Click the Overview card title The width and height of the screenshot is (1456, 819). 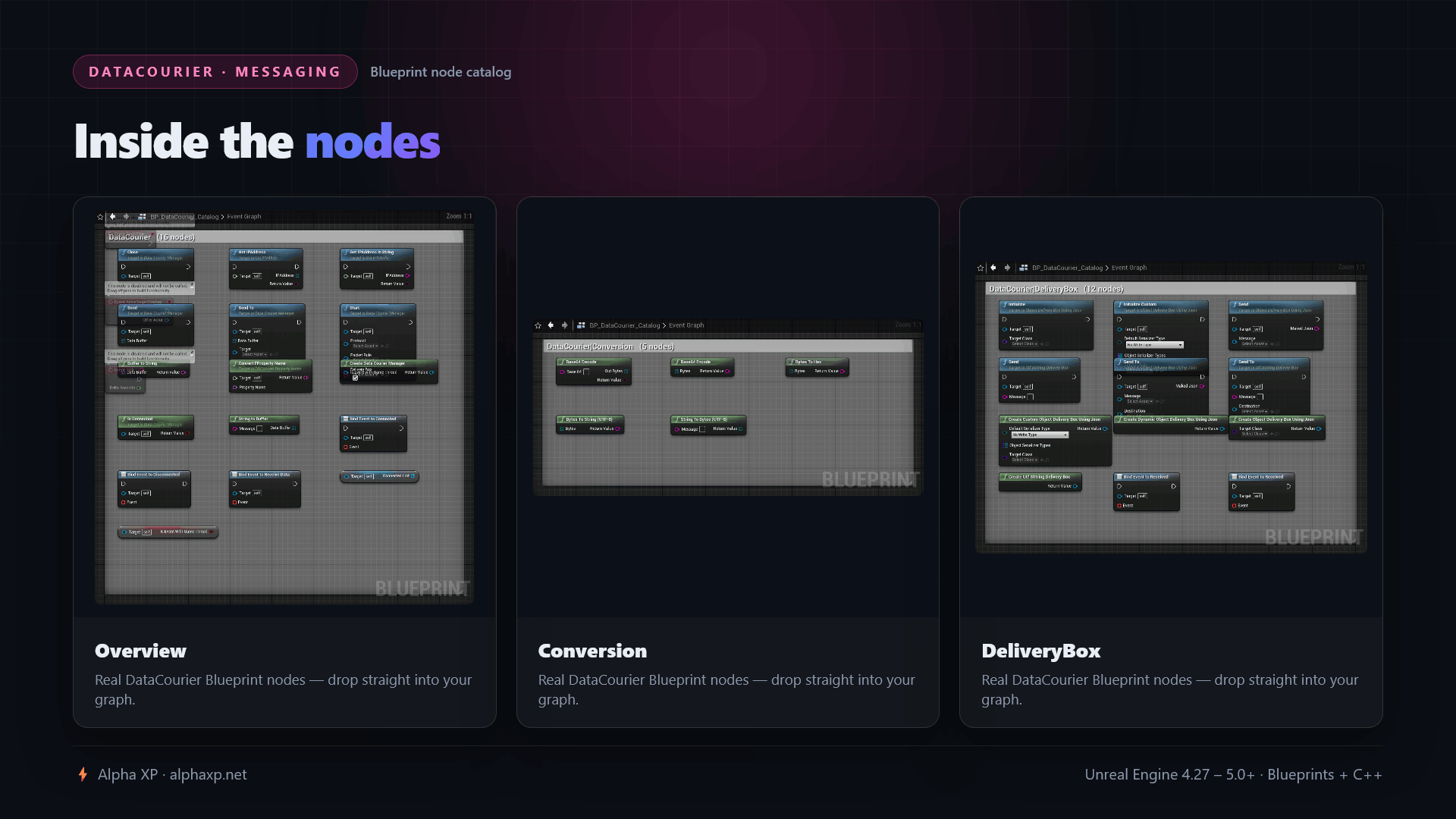click(140, 651)
